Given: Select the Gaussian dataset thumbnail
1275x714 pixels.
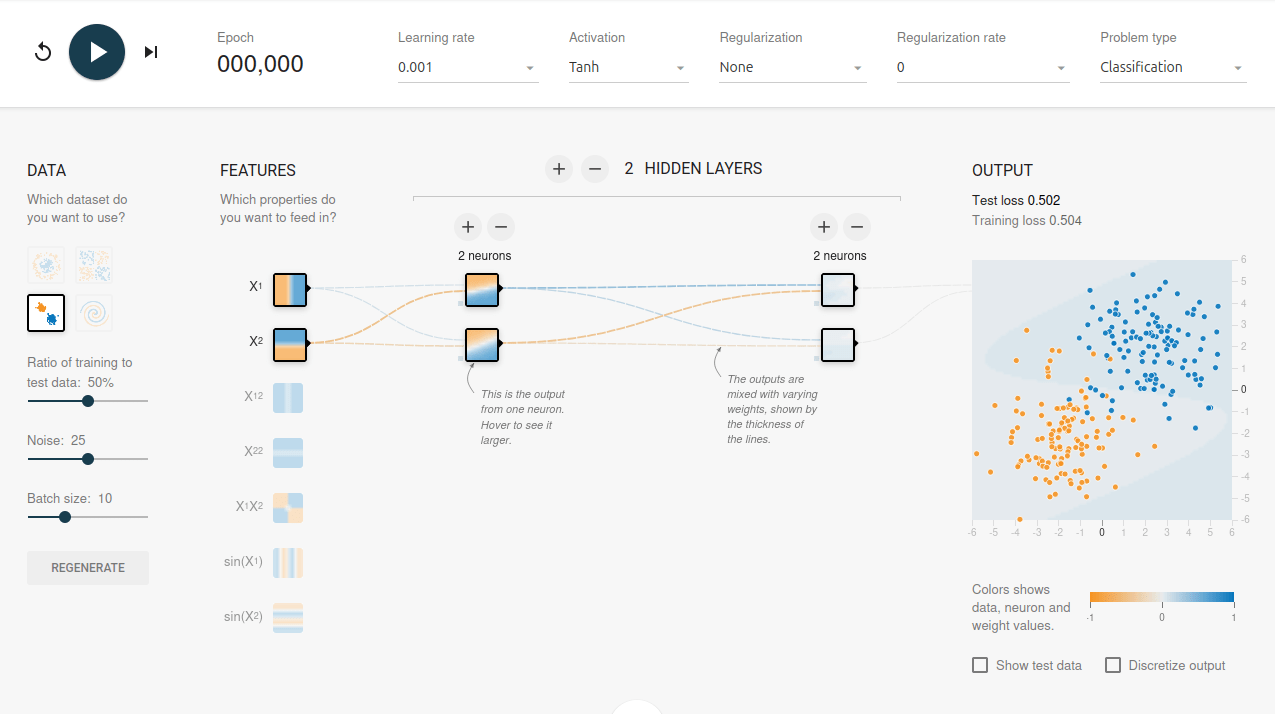Looking at the screenshot, I should coord(46,313).
